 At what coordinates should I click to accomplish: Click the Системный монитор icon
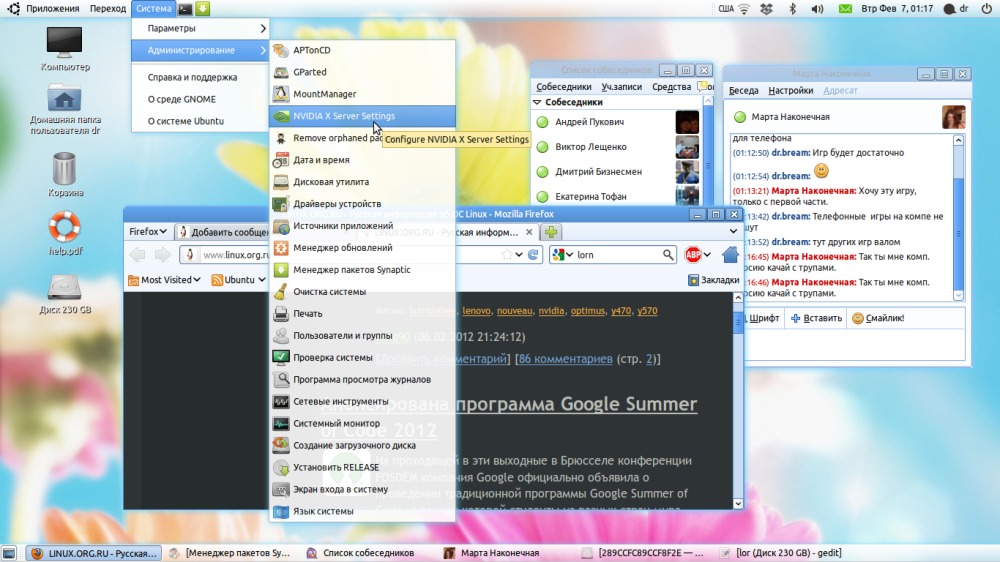point(281,424)
